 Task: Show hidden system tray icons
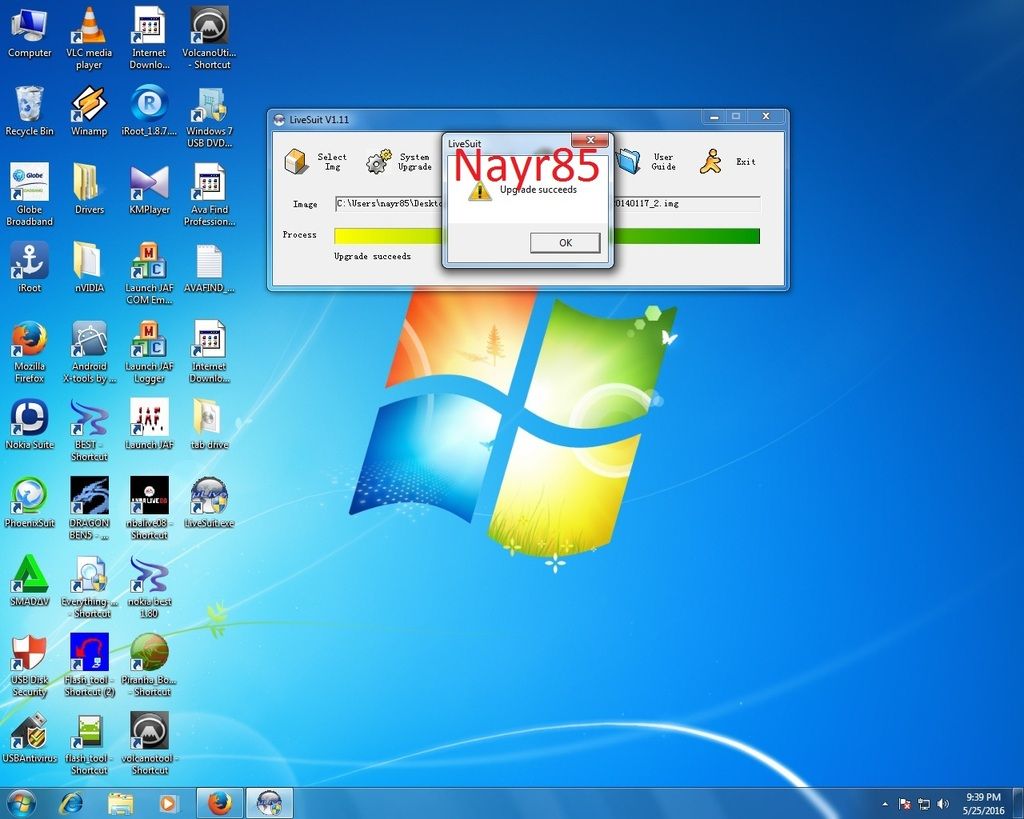click(x=885, y=804)
